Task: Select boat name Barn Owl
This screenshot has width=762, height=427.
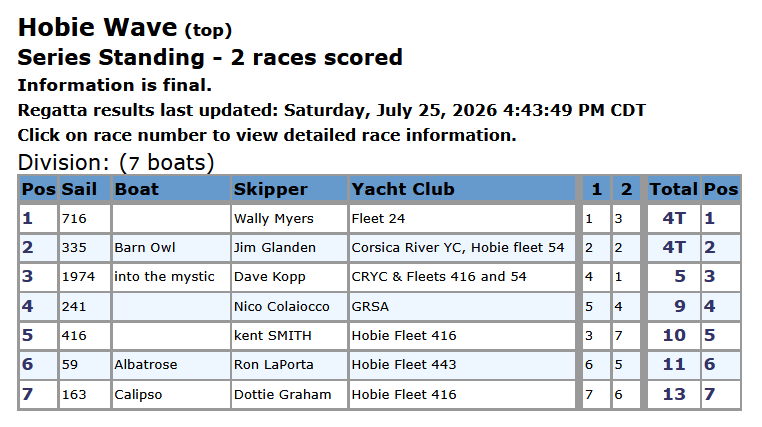Action: [x=144, y=248]
